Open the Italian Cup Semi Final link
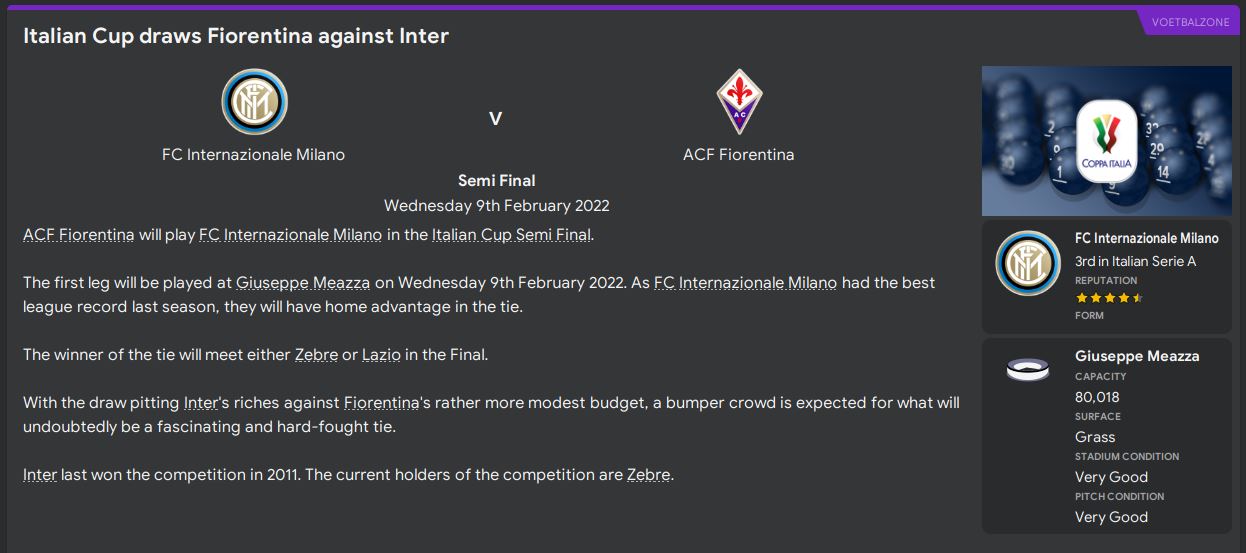The width and height of the screenshot is (1246, 553). point(511,235)
